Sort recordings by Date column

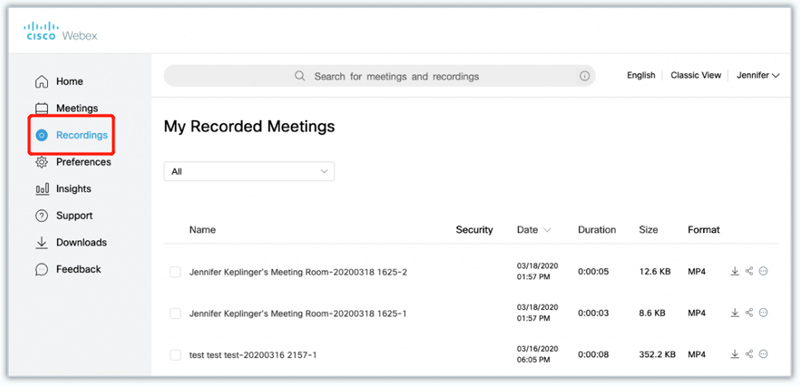(x=534, y=230)
